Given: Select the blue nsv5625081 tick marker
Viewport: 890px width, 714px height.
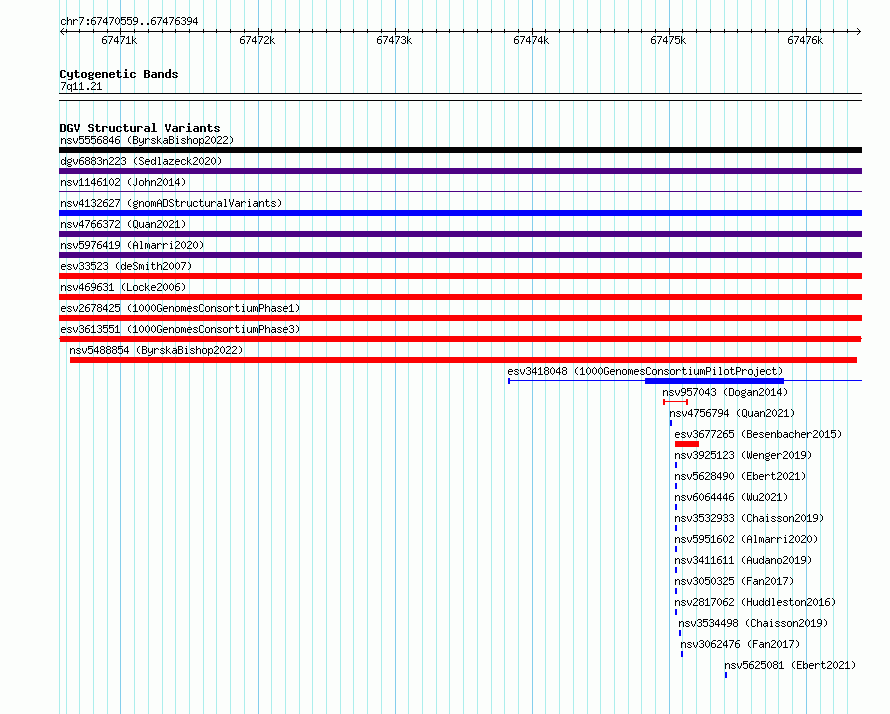Looking at the screenshot, I should tap(726, 675).
